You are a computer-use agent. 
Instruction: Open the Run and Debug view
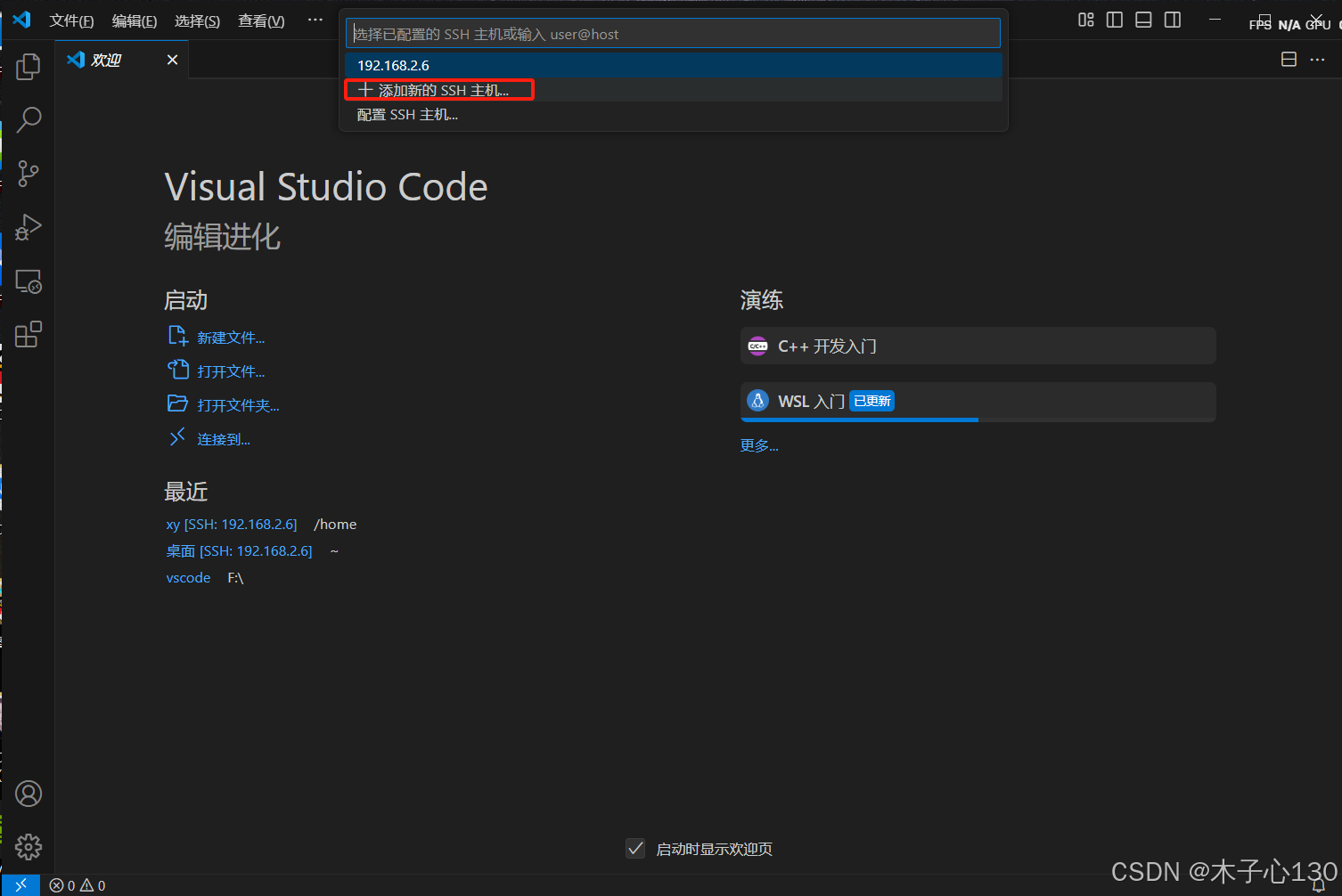pos(28,227)
